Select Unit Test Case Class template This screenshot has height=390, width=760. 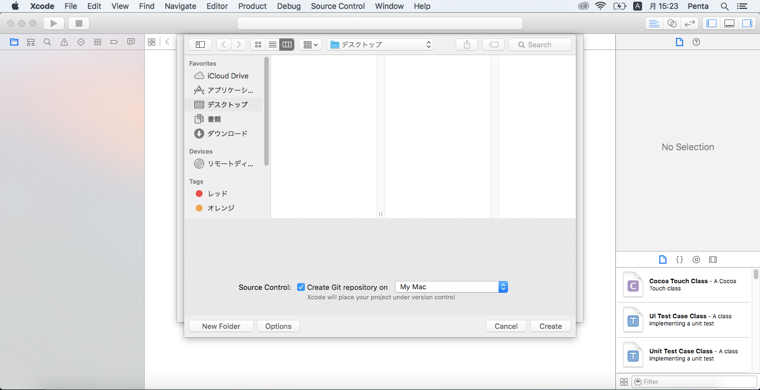pyautogui.click(x=685, y=355)
